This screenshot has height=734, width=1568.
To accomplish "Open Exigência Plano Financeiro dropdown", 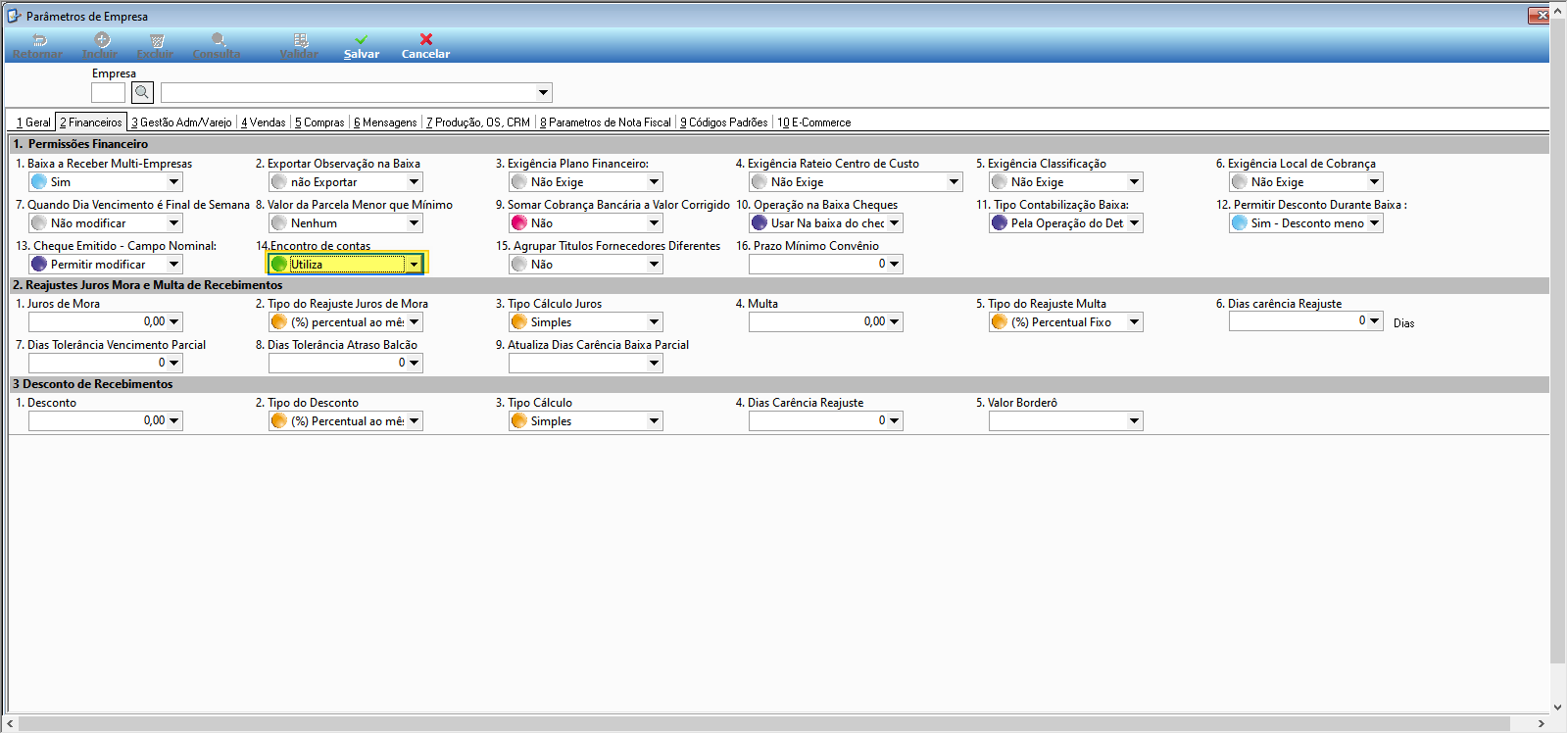I will (655, 182).
